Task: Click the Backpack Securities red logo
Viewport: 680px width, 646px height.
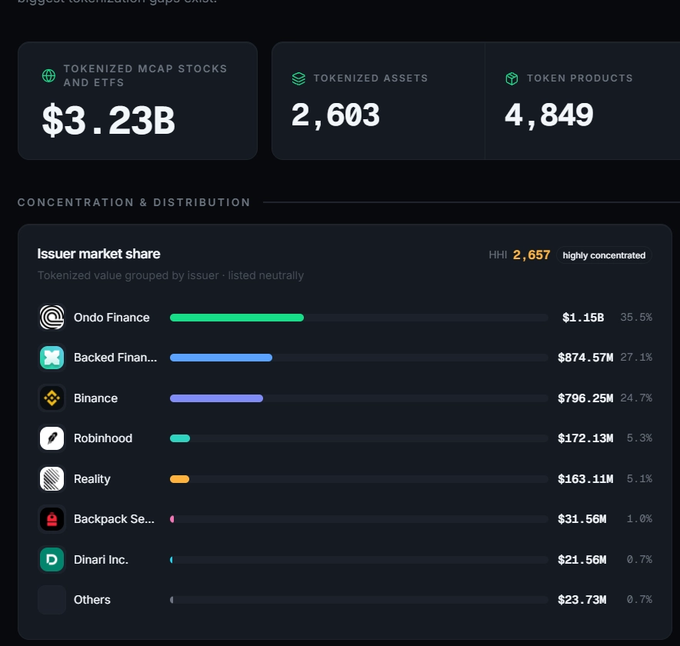Action: (52, 519)
